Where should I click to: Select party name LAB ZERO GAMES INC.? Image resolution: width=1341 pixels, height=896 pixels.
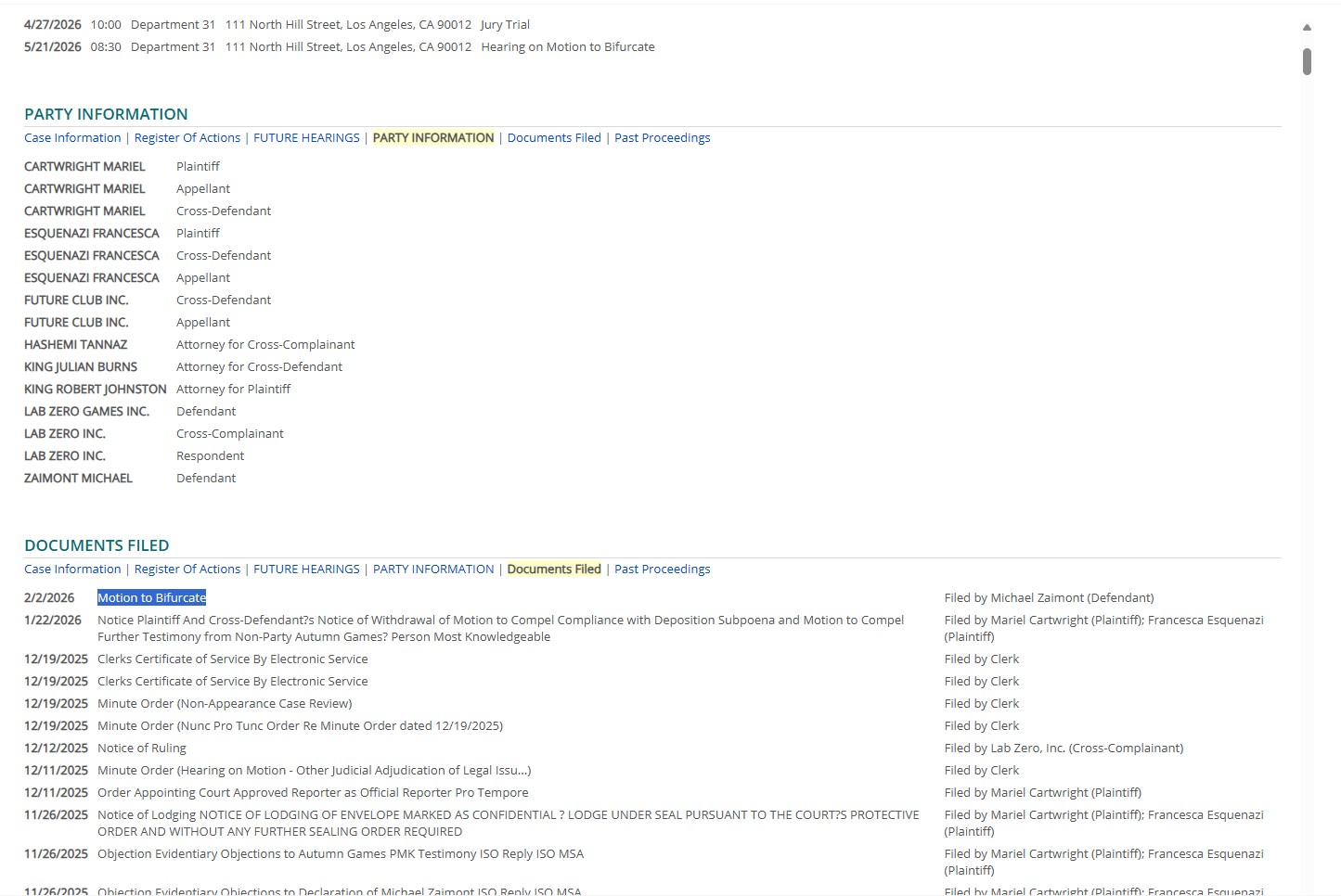(86, 412)
